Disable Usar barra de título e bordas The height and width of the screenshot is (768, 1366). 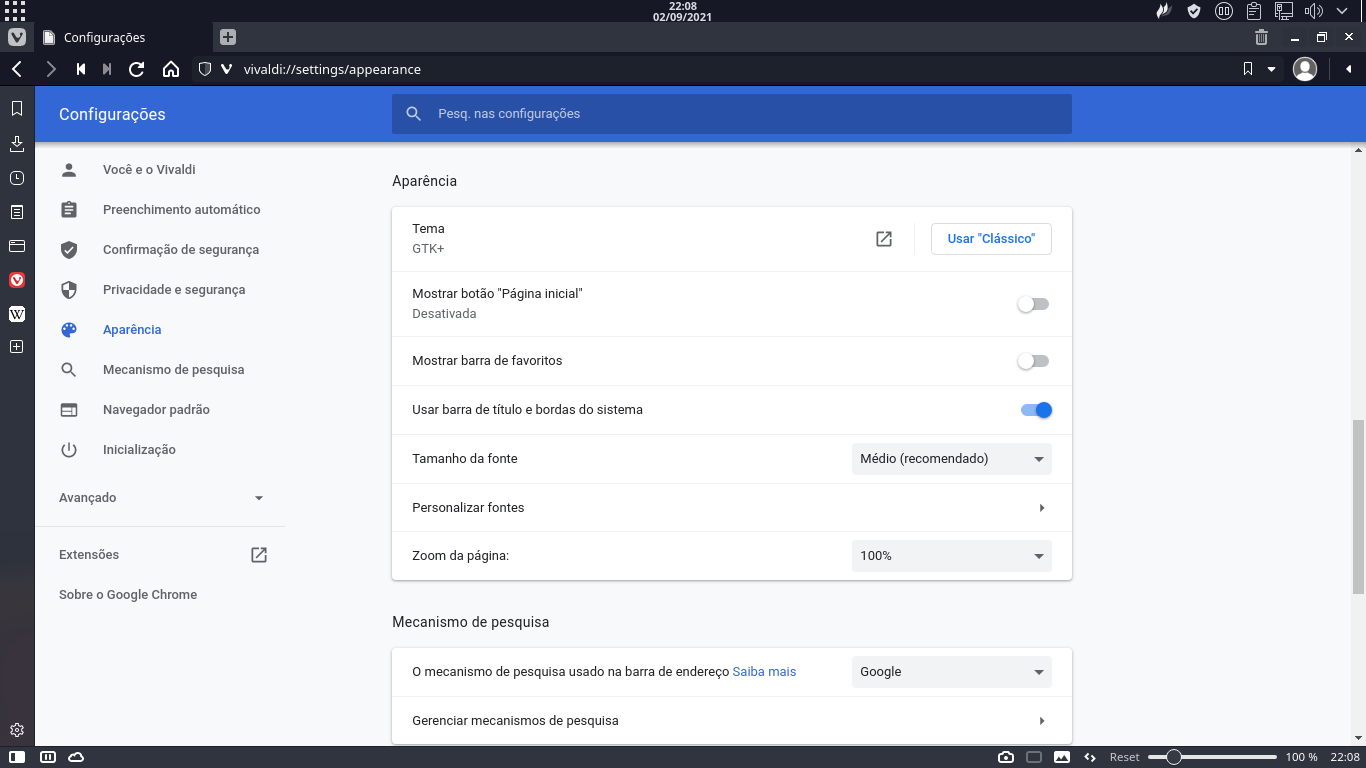click(x=1036, y=410)
